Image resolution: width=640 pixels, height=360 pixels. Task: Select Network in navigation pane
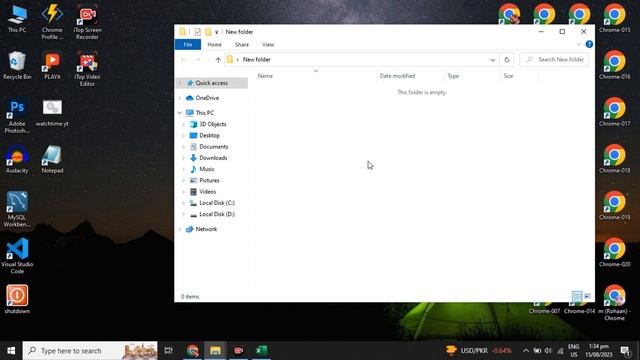point(206,229)
